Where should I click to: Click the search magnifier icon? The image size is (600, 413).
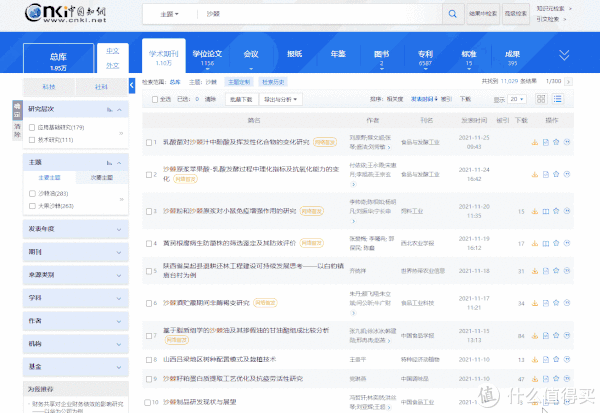point(453,14)
